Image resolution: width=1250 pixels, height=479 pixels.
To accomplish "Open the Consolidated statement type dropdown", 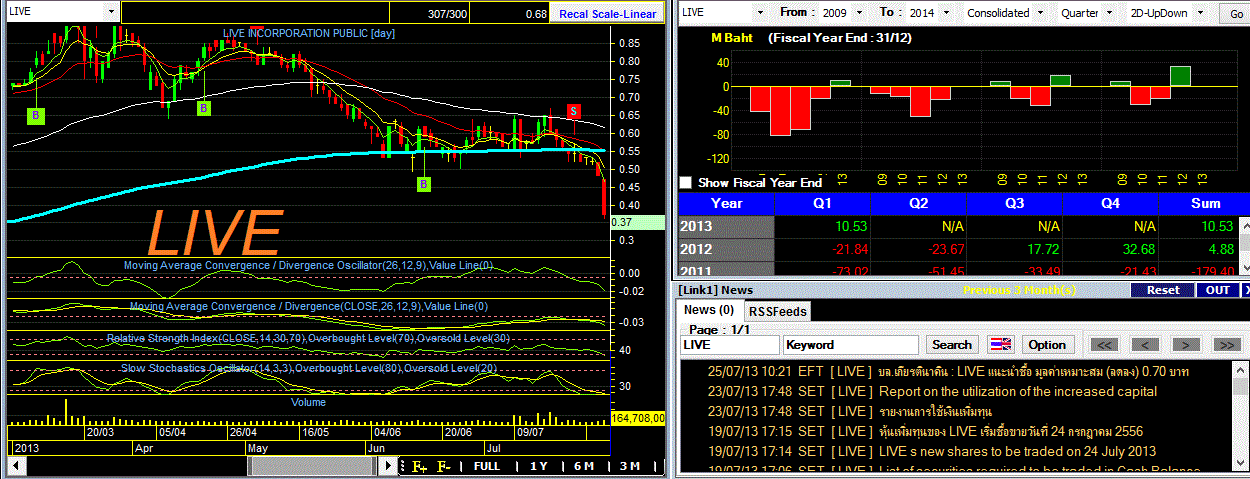I will [1041, 13].
